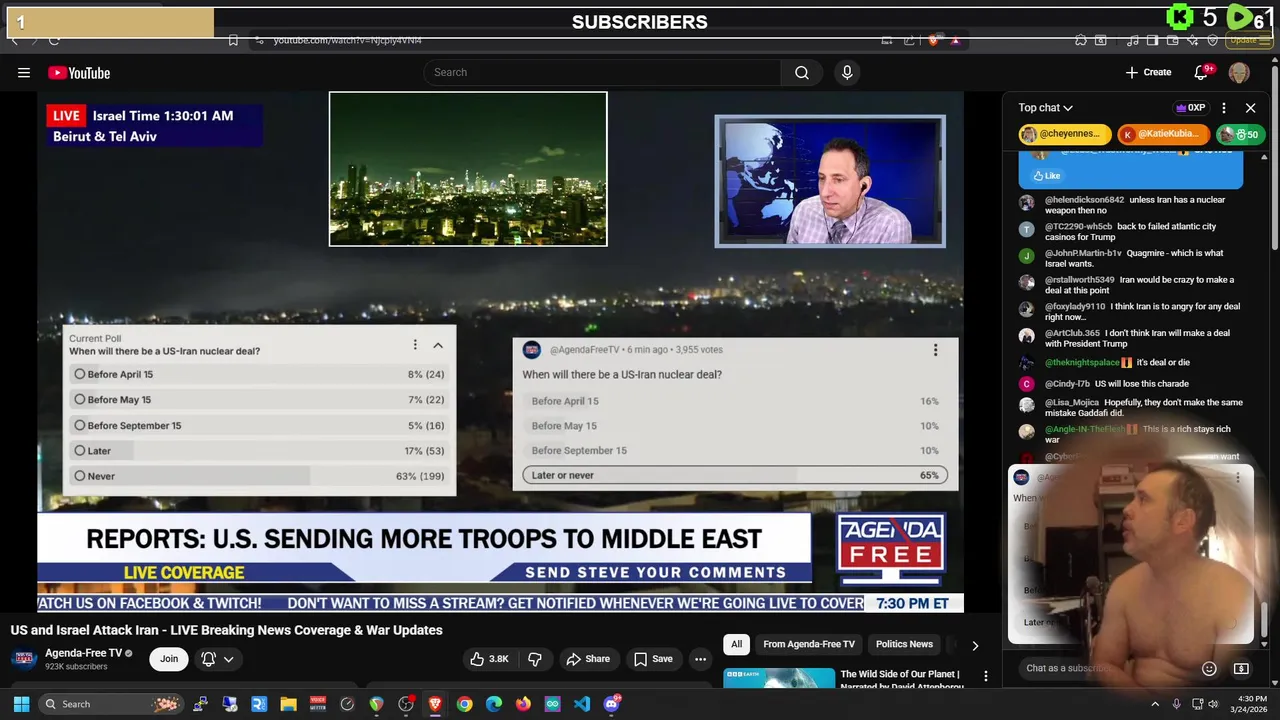Open Current Poll three-dot options
The image size is (1280, 720).
click(x=415, y=345)
